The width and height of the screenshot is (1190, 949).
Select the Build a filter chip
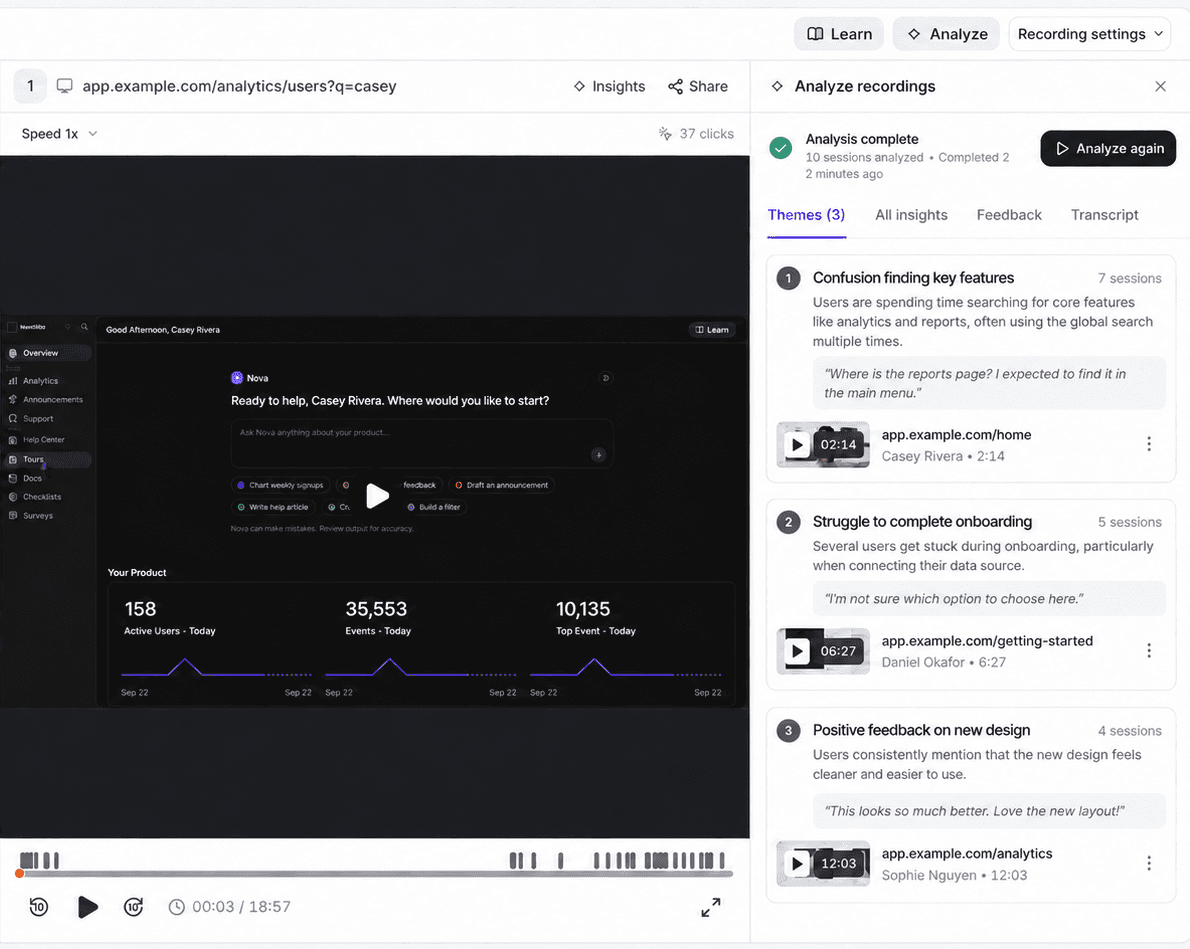433,507
